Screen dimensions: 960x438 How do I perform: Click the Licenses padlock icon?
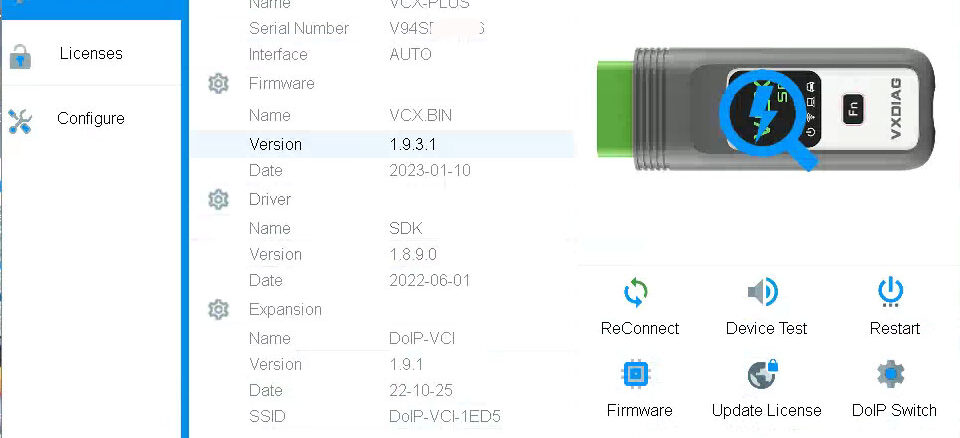click(x=20, y=56)
